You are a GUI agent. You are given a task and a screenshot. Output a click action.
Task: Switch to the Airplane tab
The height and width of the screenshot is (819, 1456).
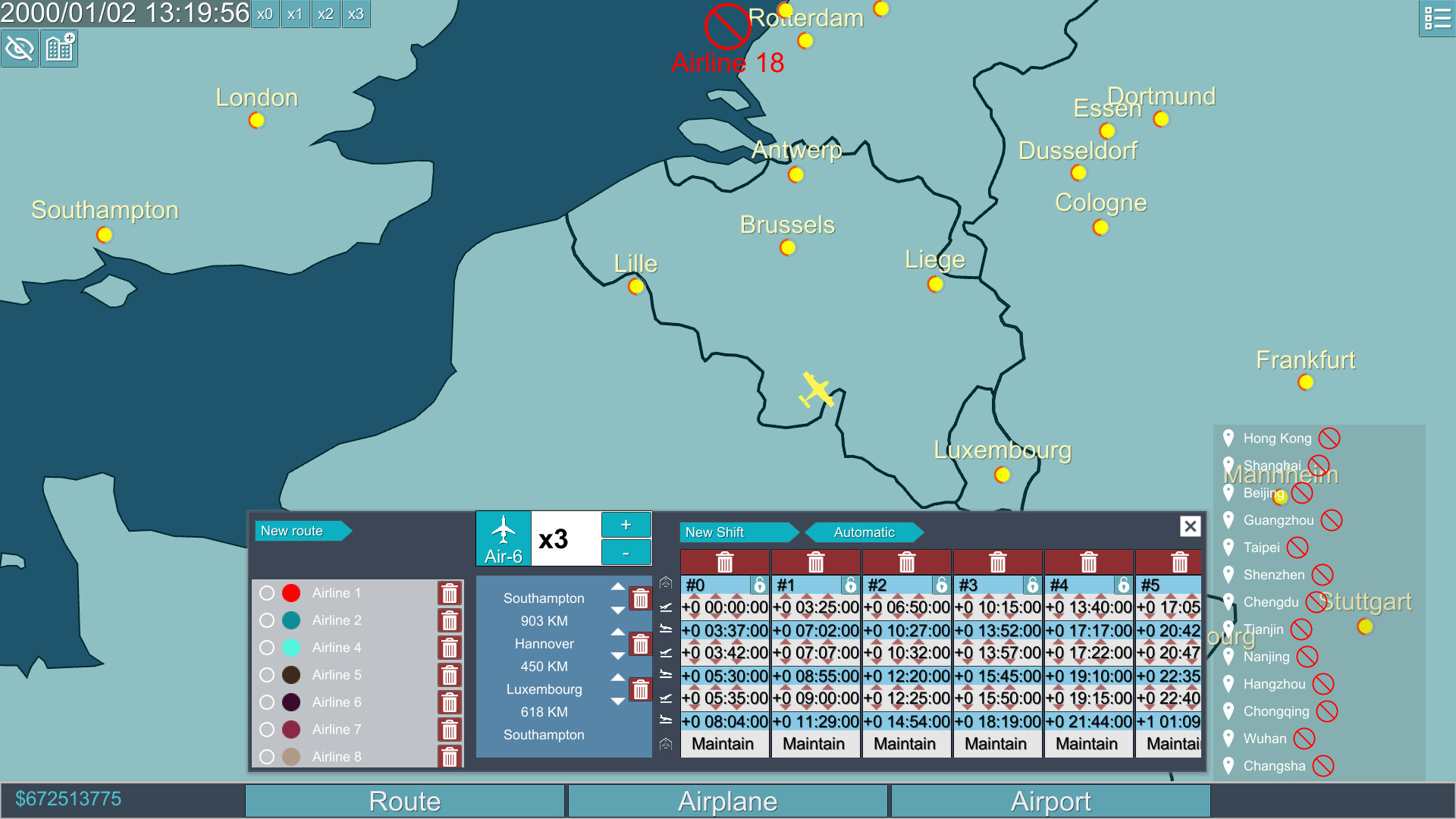[x=727, y=800]
